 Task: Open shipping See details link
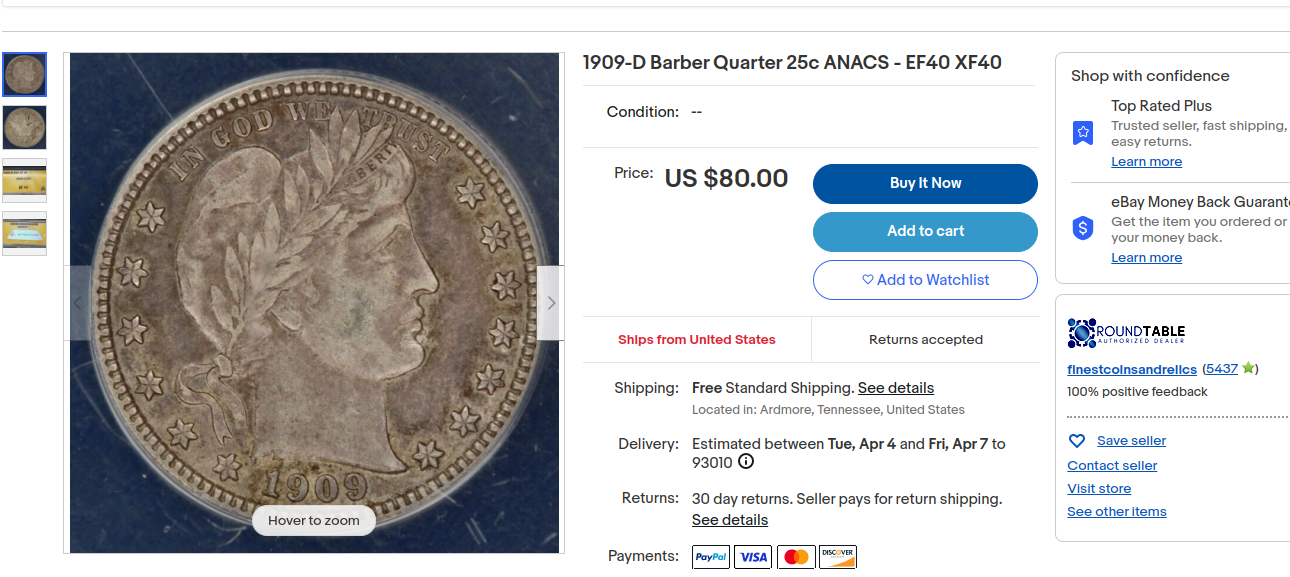point(895,388)
